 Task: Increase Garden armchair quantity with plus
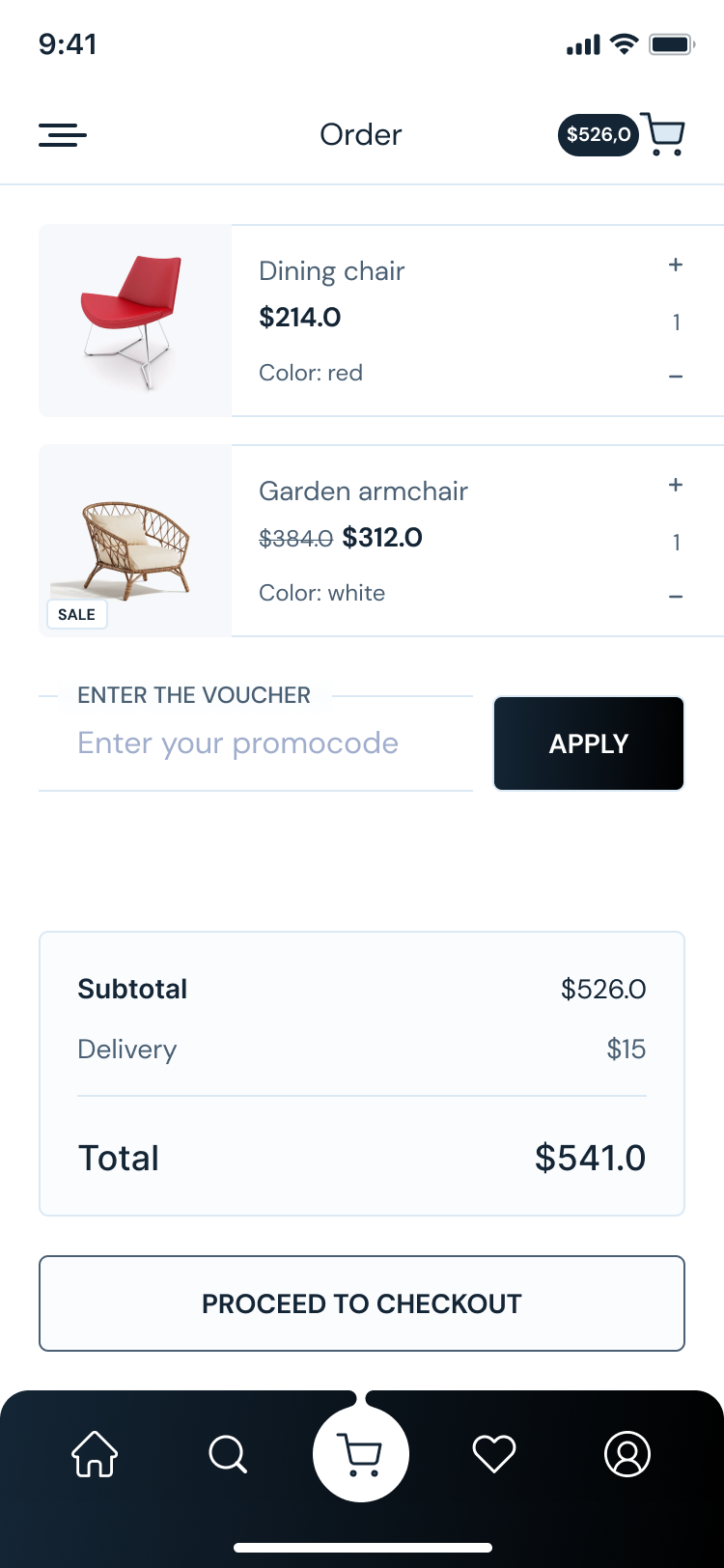pyautogui.click(x=676, y=485)
